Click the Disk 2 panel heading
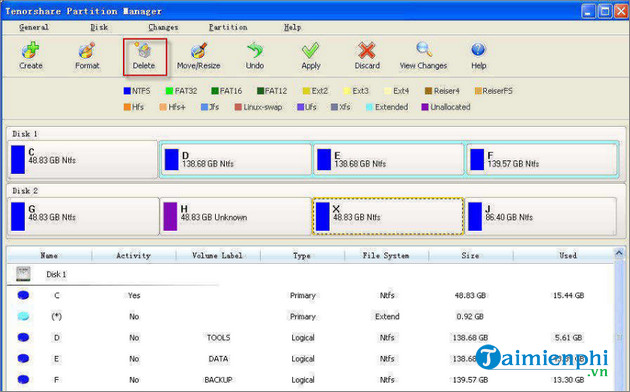Screen dimensions: 630x392 click(25, 191)
